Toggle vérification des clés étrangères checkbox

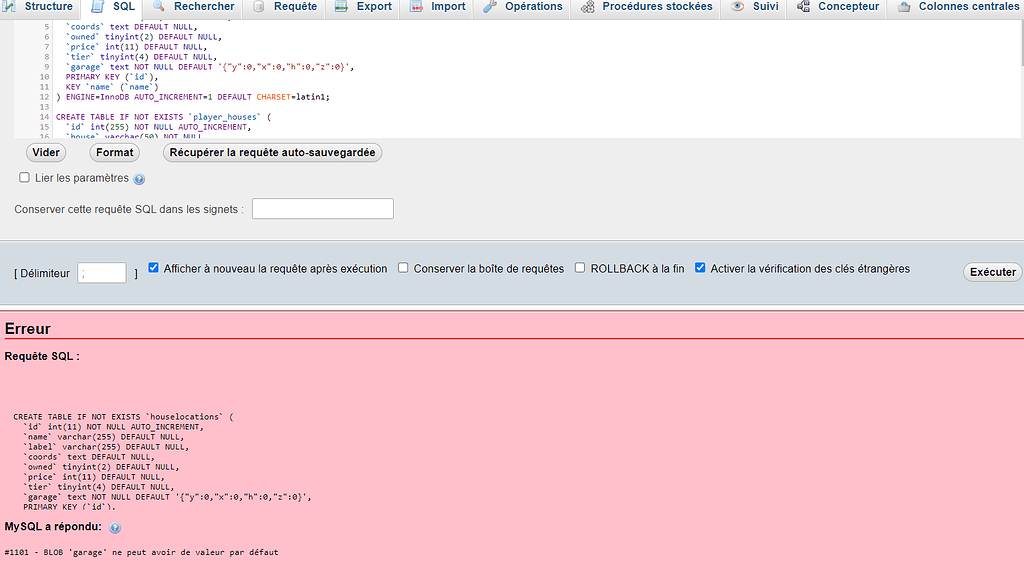click(x=700, y=268)
